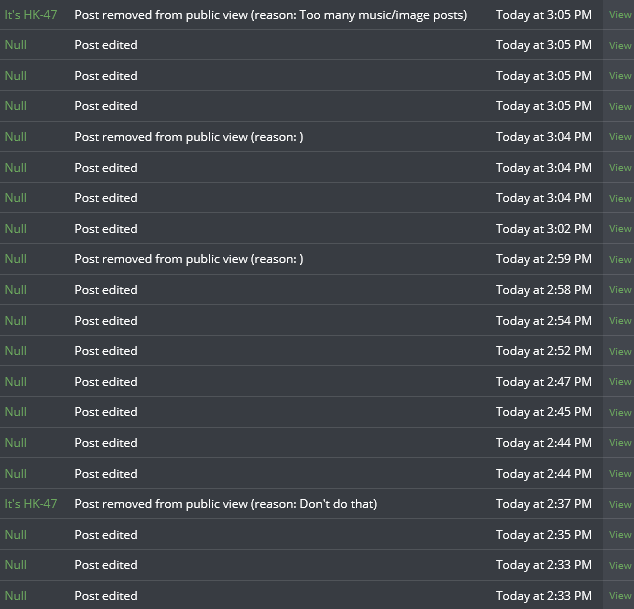Click Null username on 2:35 PM edit row
The width and height of the screenshot is (634, 609).
pyautogui.click(x=16, y=535)
